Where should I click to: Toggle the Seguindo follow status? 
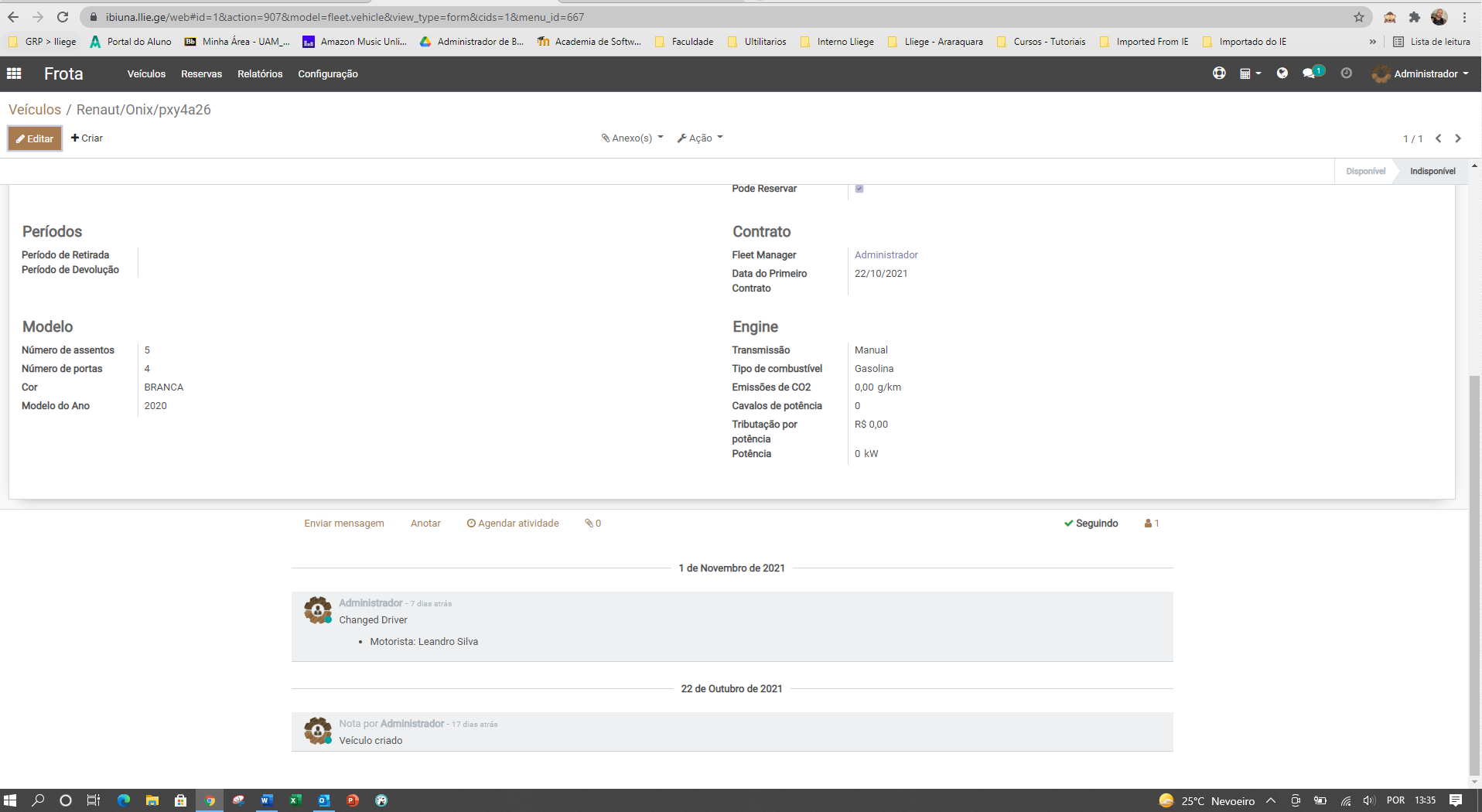pos(1091,524)
